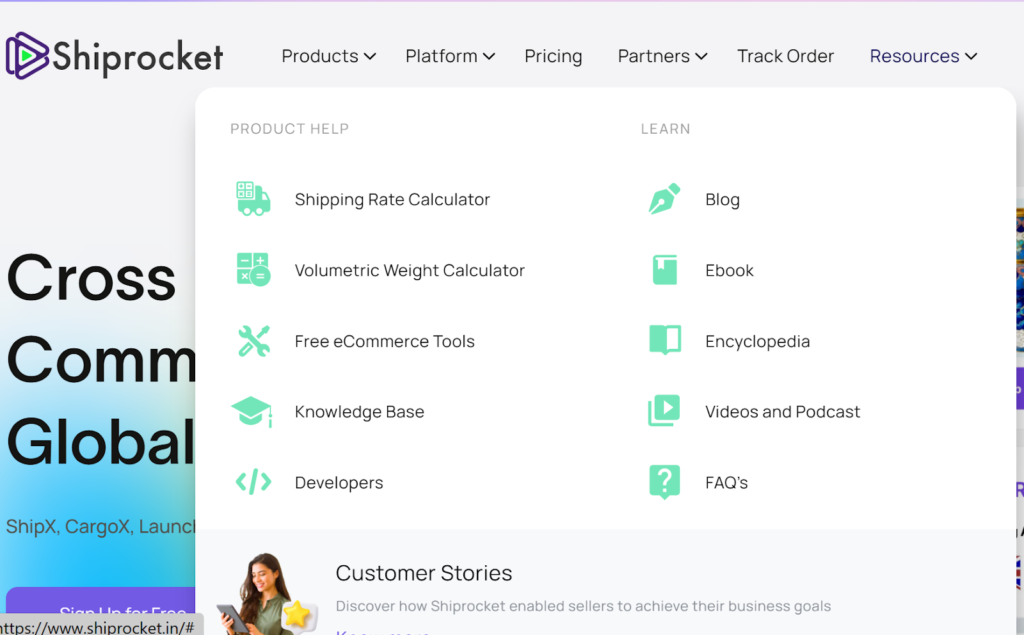Click the Knowledge Base graduation cap icon
The width and height of the screenshot is (1024, 635).
(252, 412)
